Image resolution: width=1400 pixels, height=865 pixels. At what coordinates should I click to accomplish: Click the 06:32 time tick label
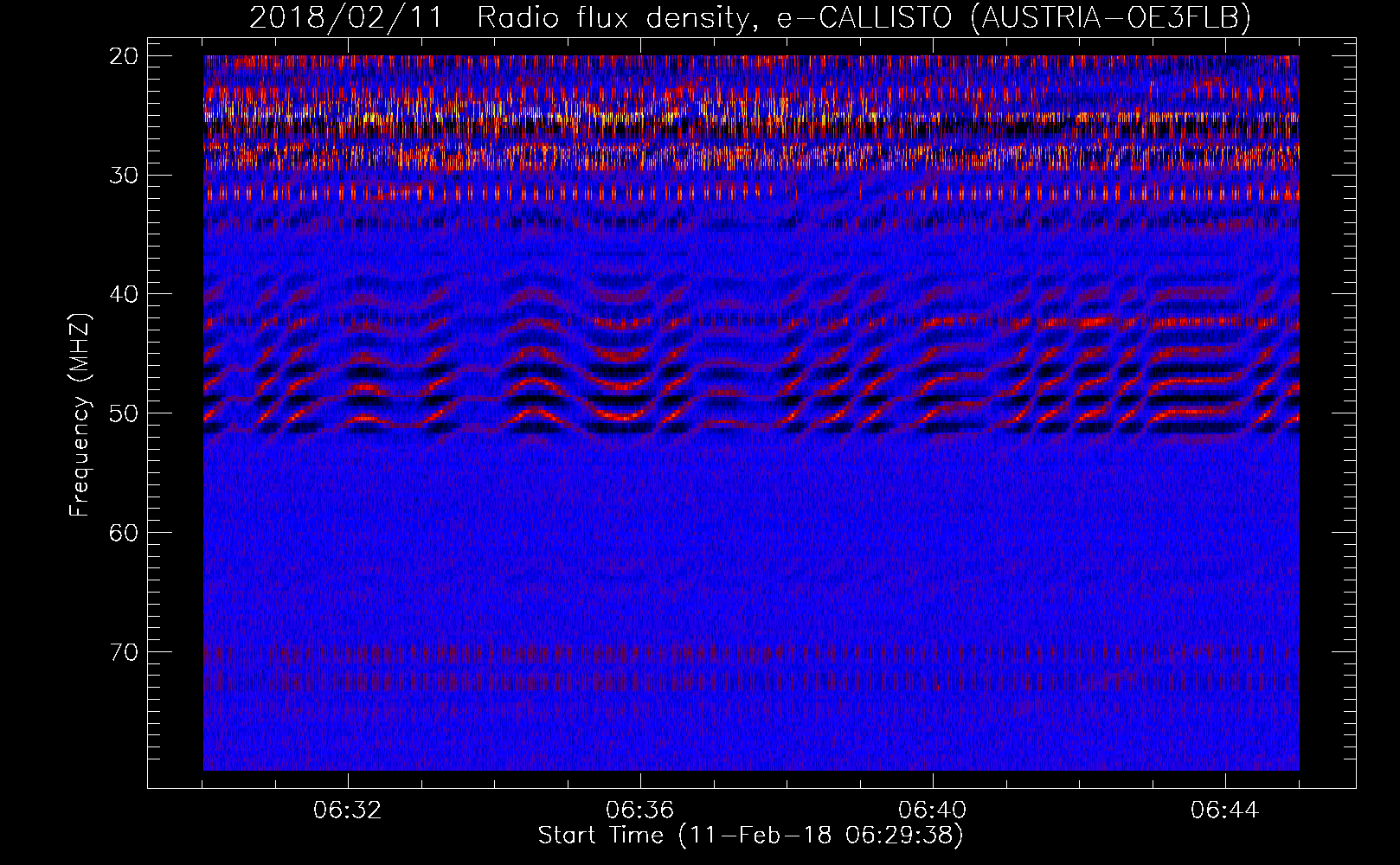(x=348, y=811)
